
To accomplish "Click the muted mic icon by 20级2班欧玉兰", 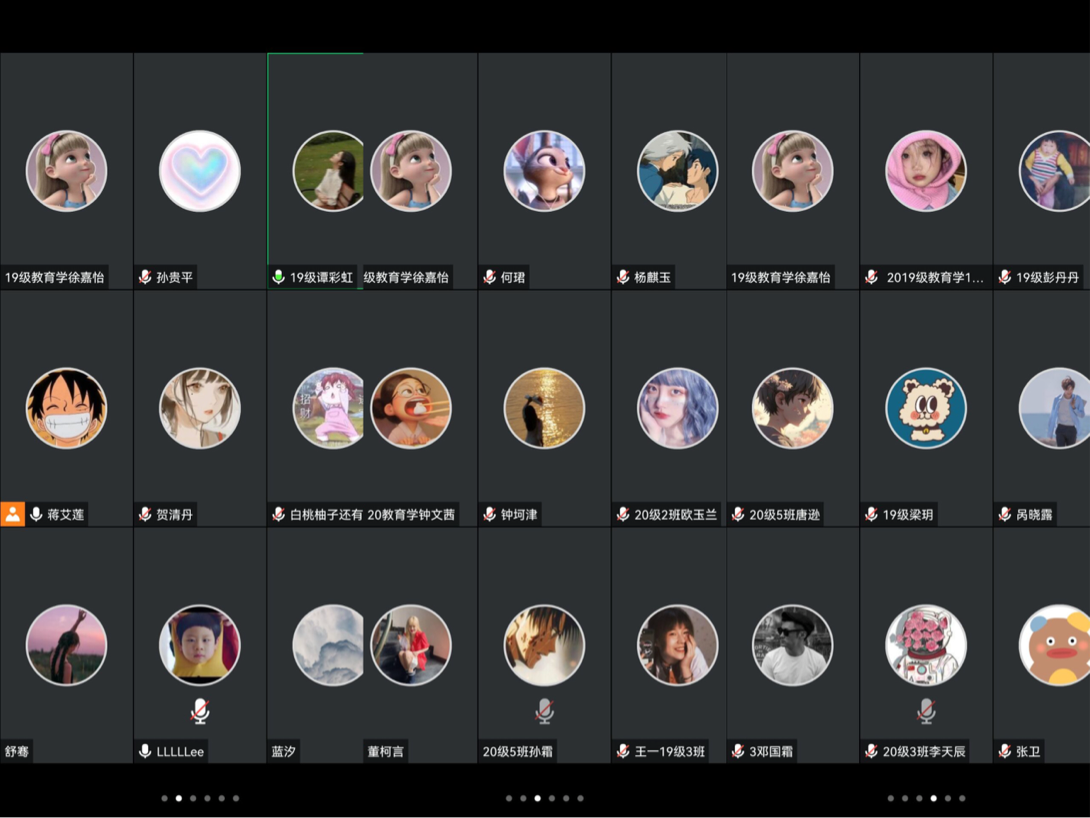I will pyautogui.click(x=623, y=514).
